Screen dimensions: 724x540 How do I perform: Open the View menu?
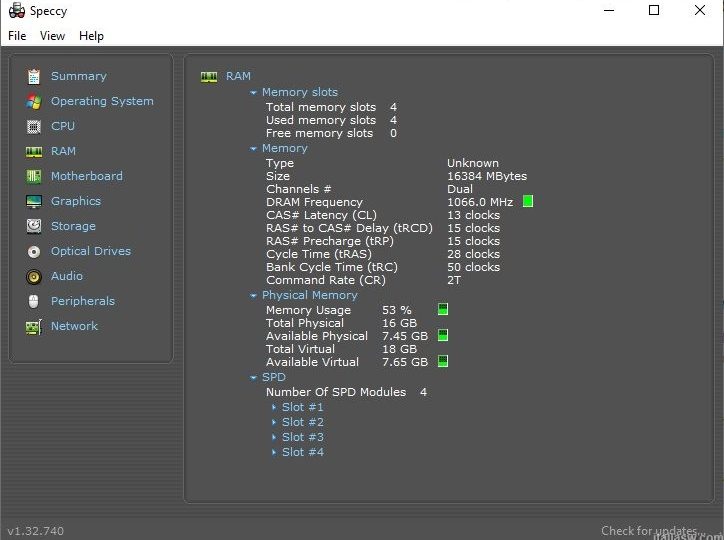point(52,36)
